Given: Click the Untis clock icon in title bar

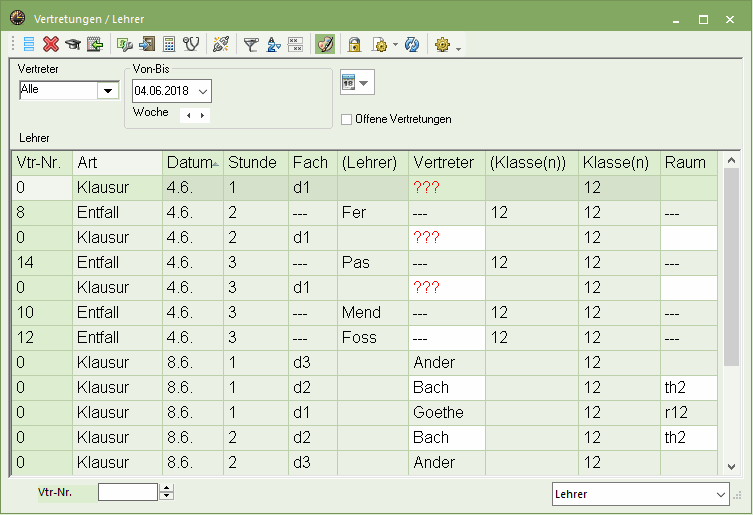Looking at the screenshot, I should [18, 18].
